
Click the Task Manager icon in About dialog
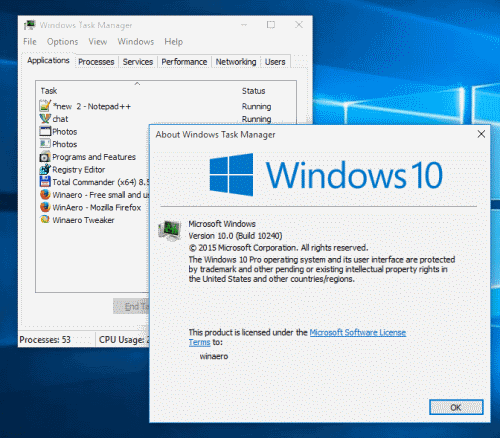pyautogui.click(x=170, y=231)
